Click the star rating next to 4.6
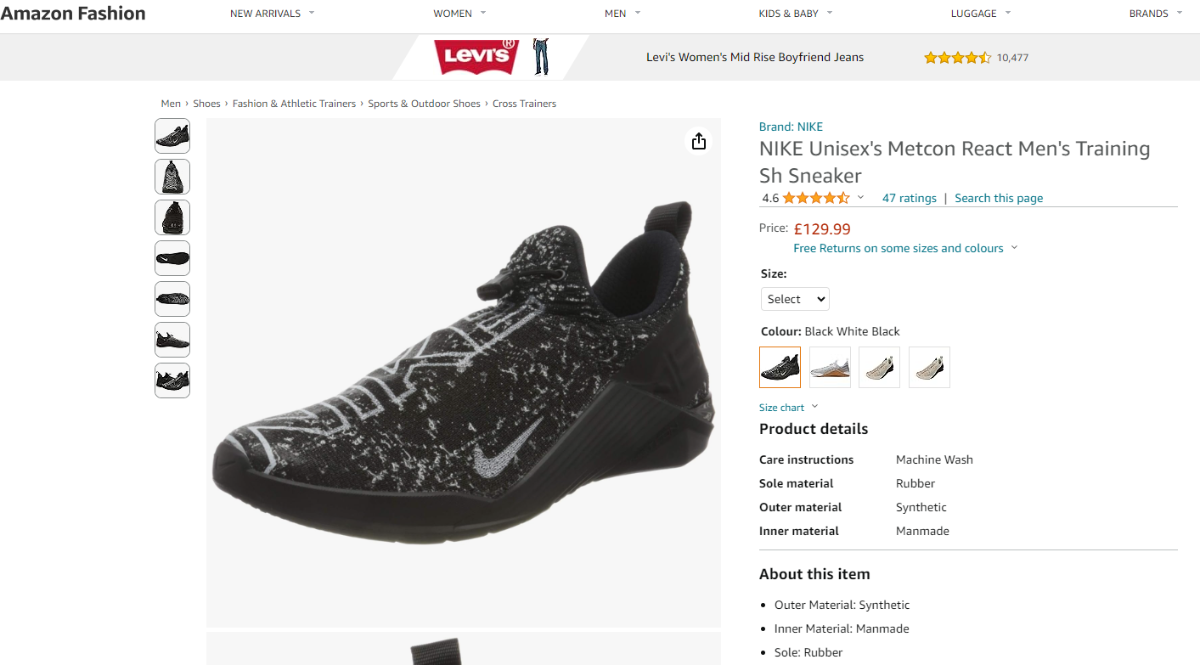Image resolution: width=1200 pixels, height=665 pixels. click(815, 198)
